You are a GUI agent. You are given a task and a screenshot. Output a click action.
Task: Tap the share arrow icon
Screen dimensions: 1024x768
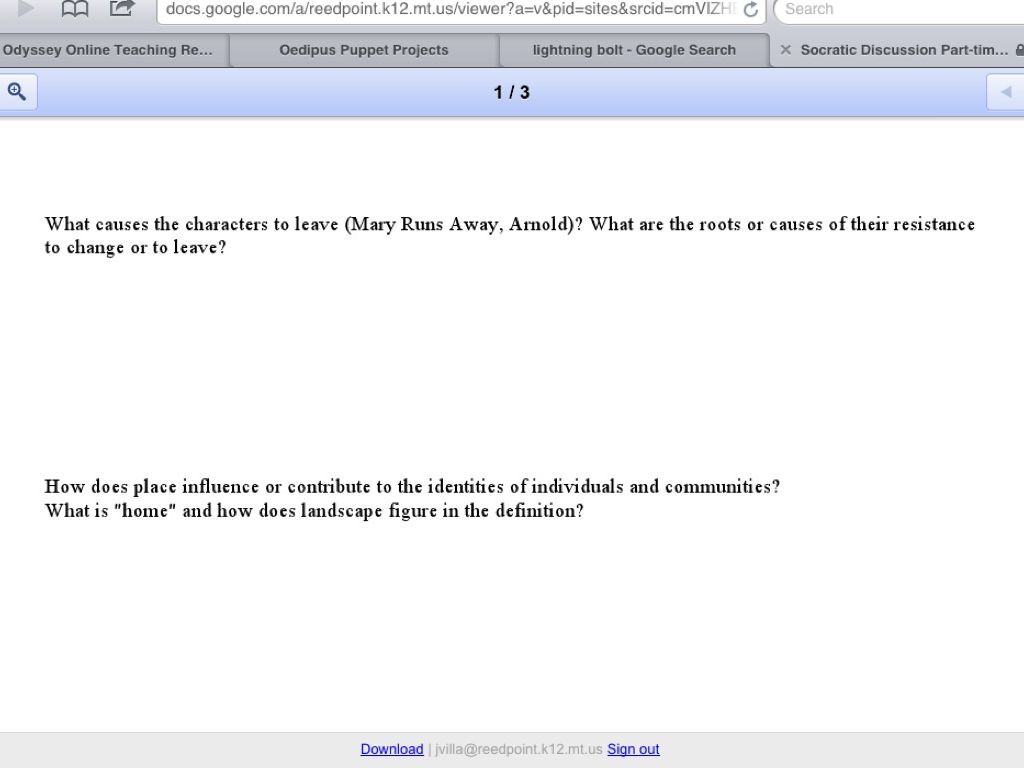(121, 9)
